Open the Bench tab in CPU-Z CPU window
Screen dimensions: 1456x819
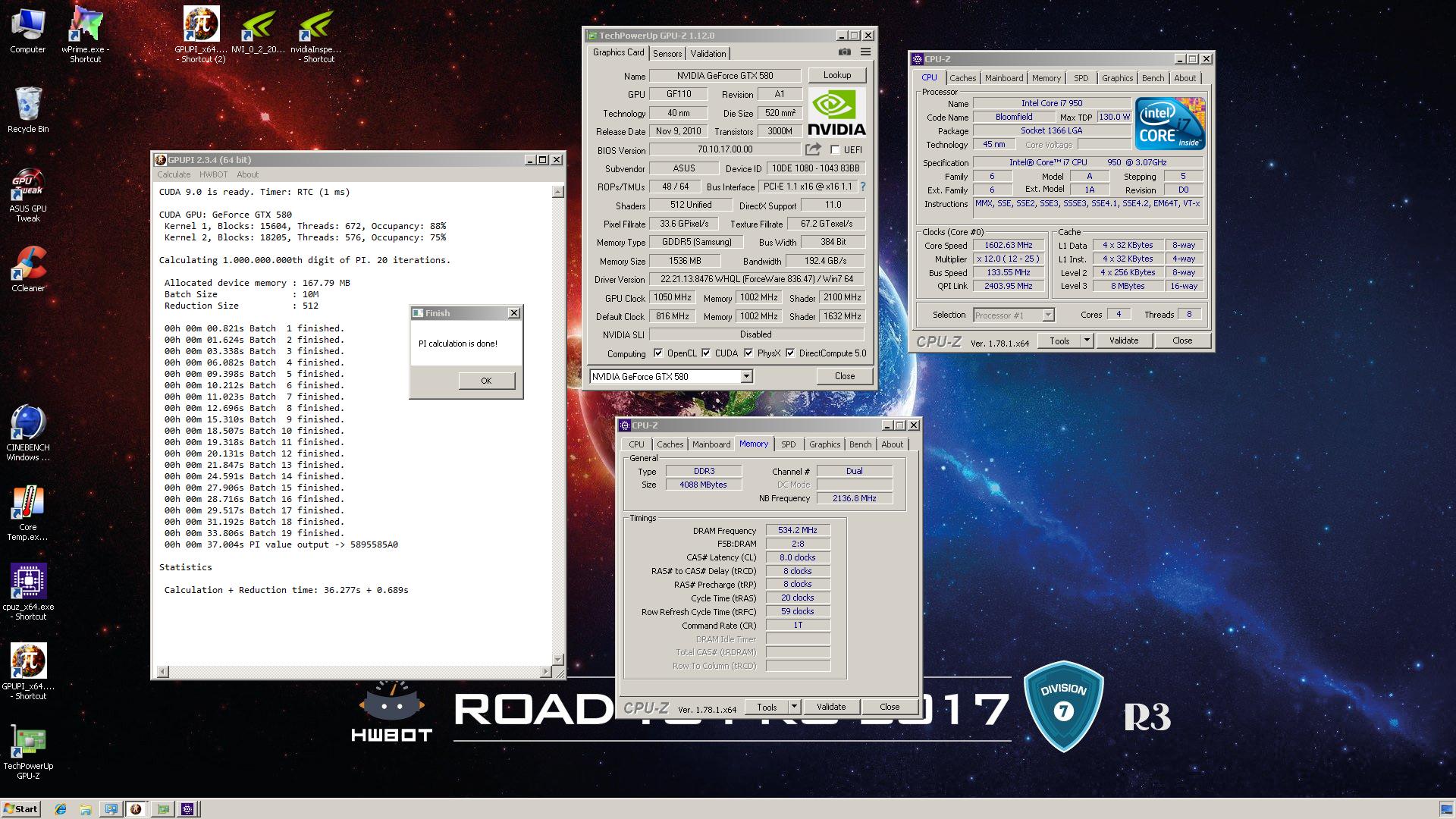tap(1153, 78)
